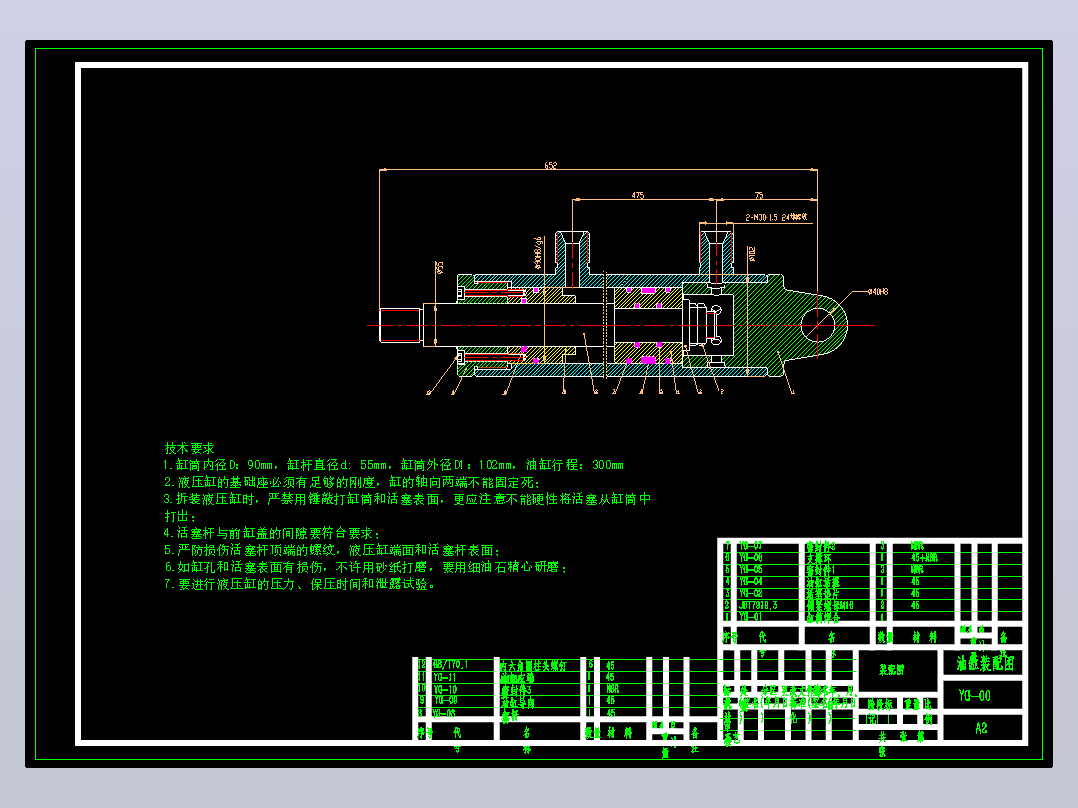1078x808 pixels.
Task: Select the 2-M30×1.5 thread annotation
Action: click(777, 217)
